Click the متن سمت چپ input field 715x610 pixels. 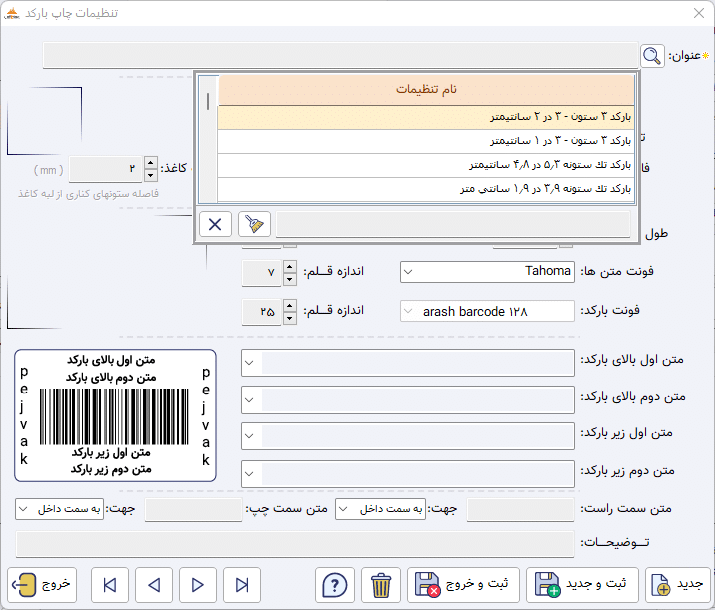coord(193,509)
